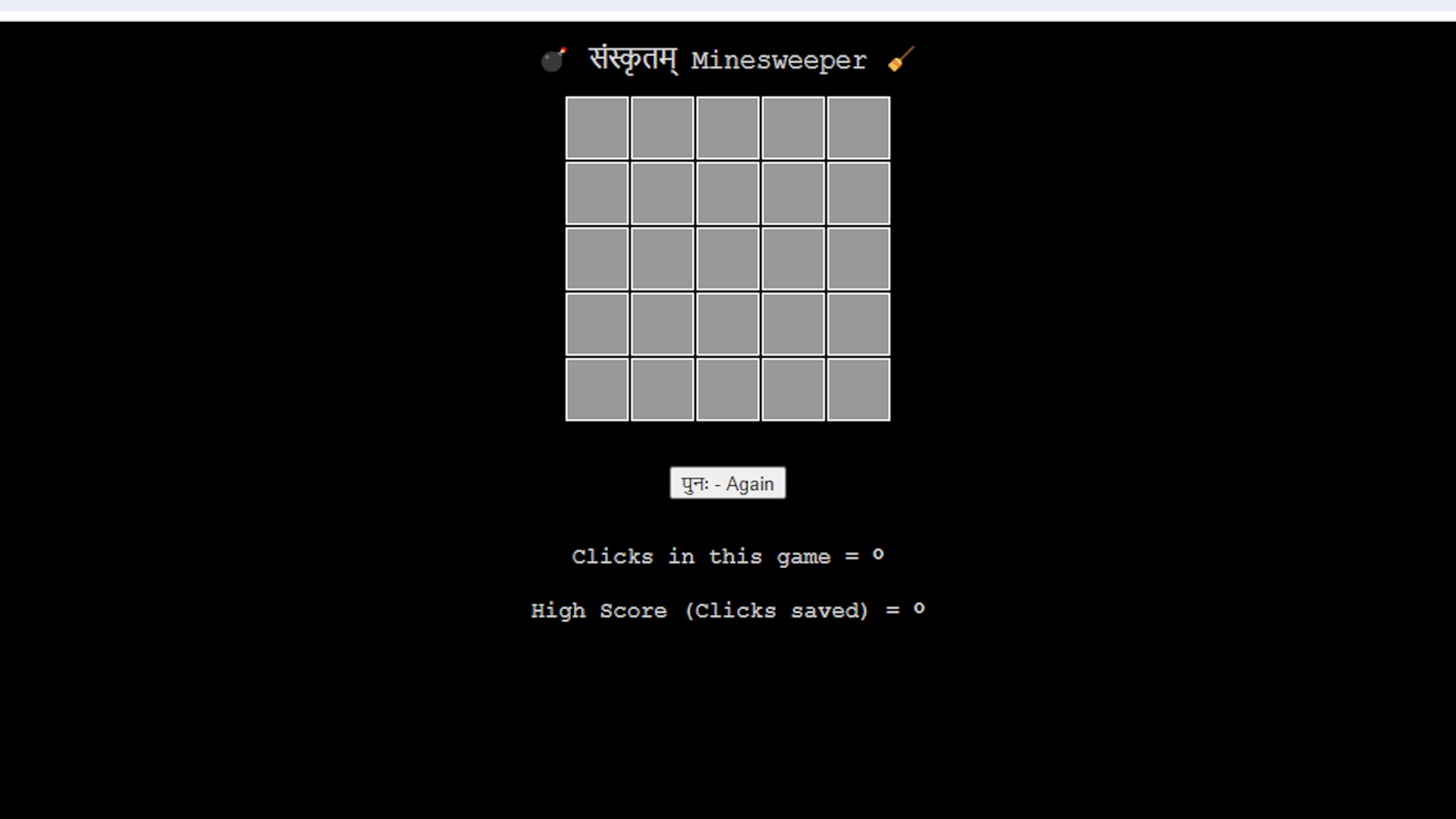Click grid cell column 2 row 2
This screenshot has width=1456, height=819.
pyautogui.click(x=662, y=193)
